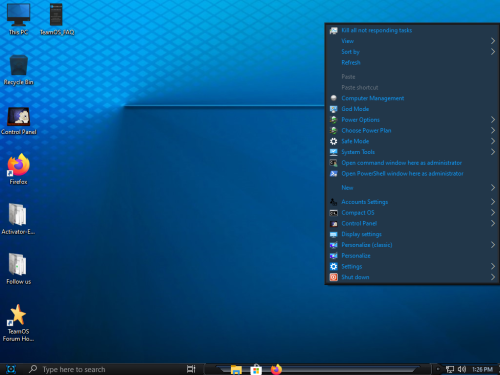This screenshot has width=500, height=375.
Task: Choose Compact OS menu entry
Action: click(x=412, y=213)
